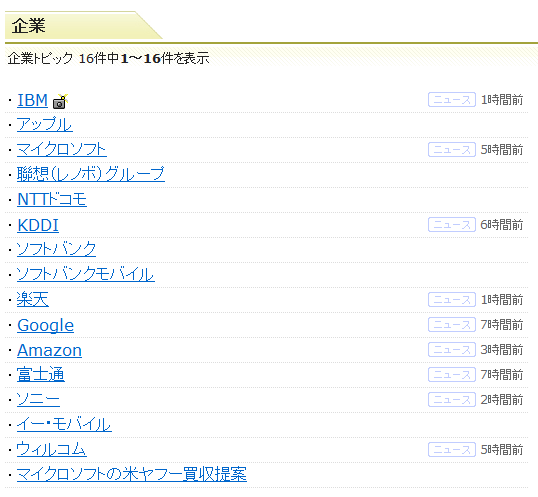Click the ニュース badge in the Amazon row
This screenshot has height=497, width=538.
(x=452, y=350)
